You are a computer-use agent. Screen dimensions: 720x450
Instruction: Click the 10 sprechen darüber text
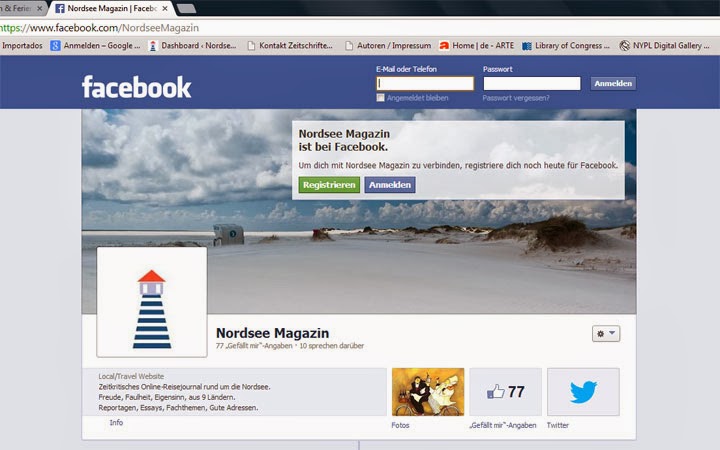pos(332,346)
